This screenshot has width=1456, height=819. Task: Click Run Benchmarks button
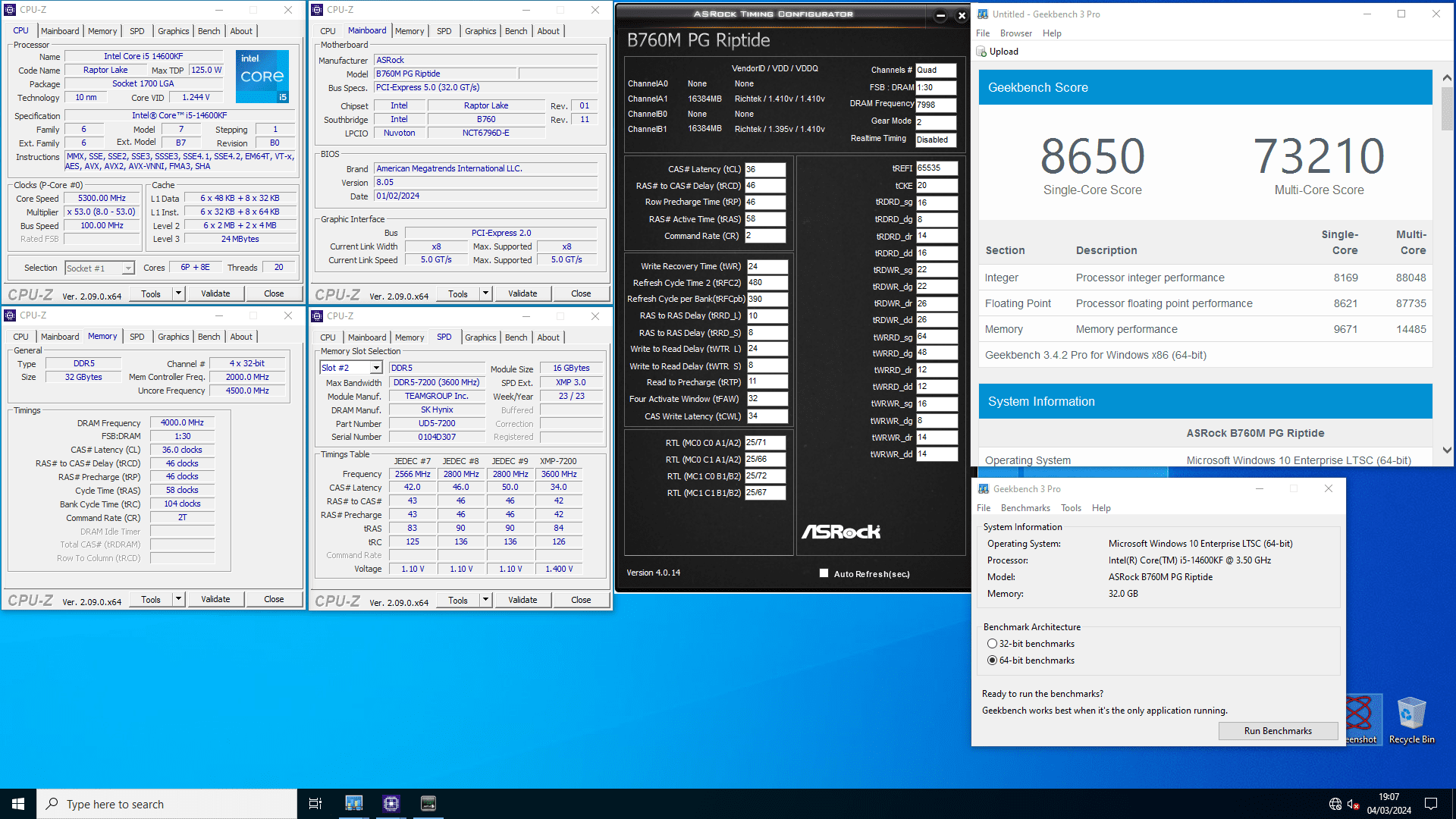coord(1278,731)
